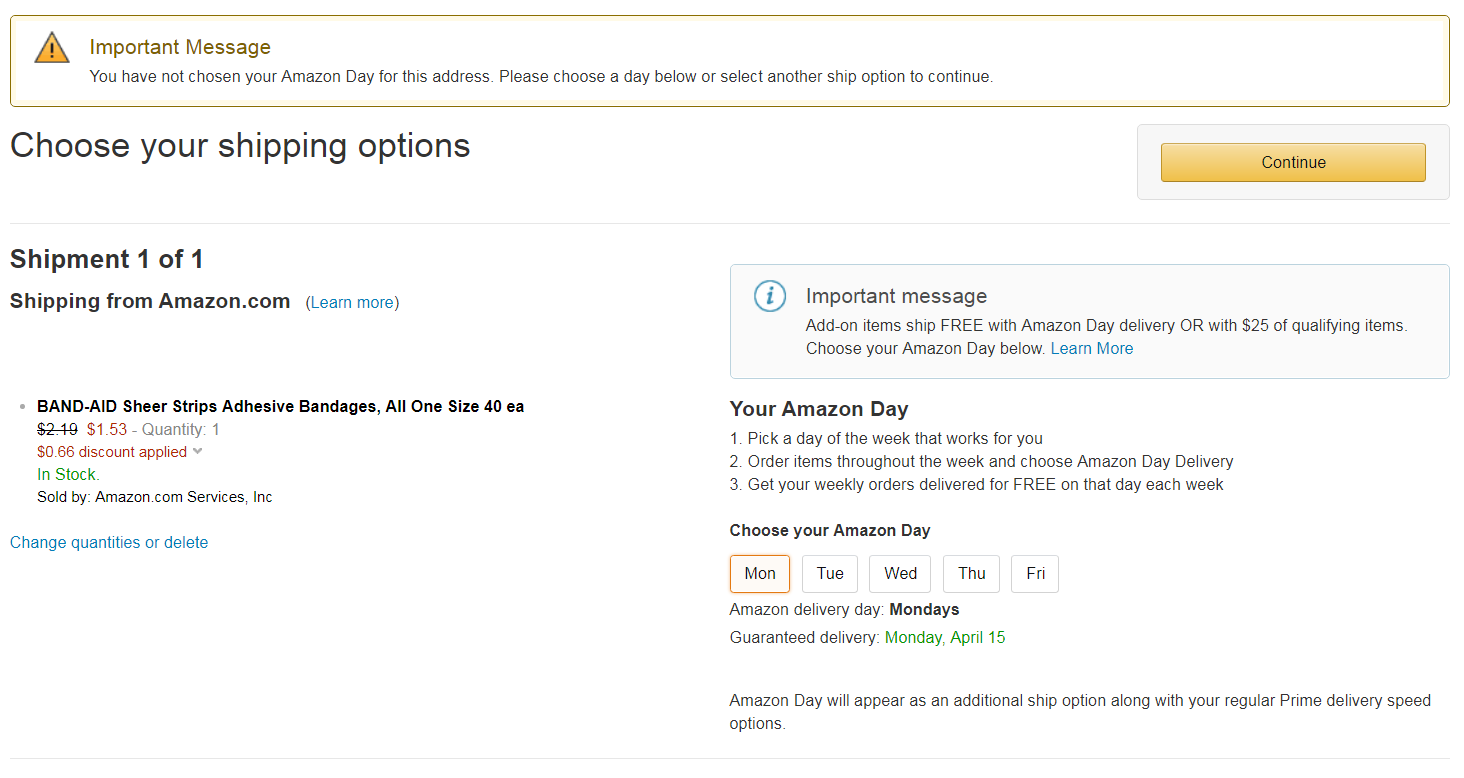Click the BAND-AID Sheer Strips product title
The height and width of the screenshot is (778, 1464).
(x=280, y=406)
